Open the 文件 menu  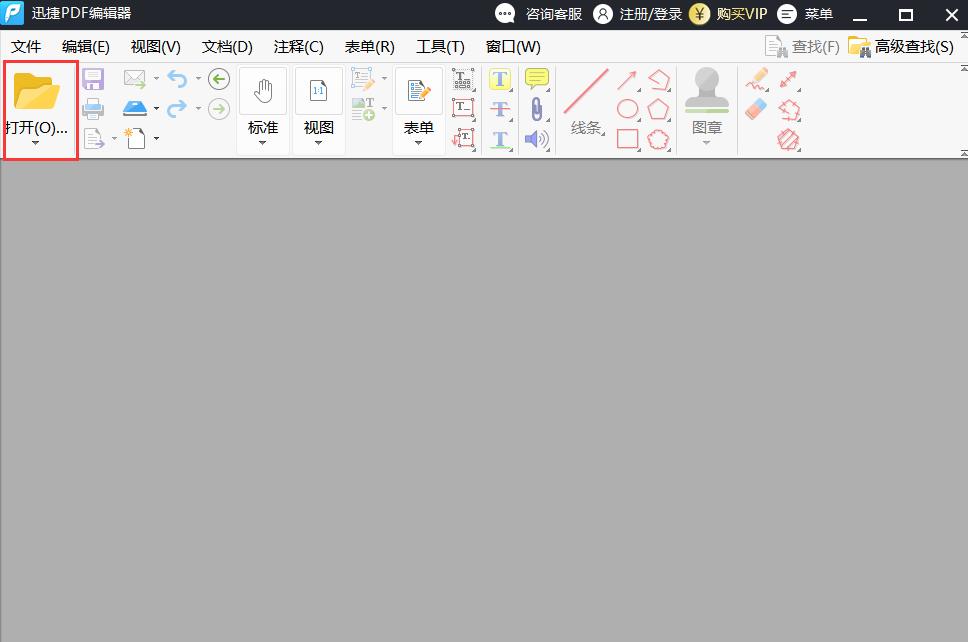coord(26,47)
